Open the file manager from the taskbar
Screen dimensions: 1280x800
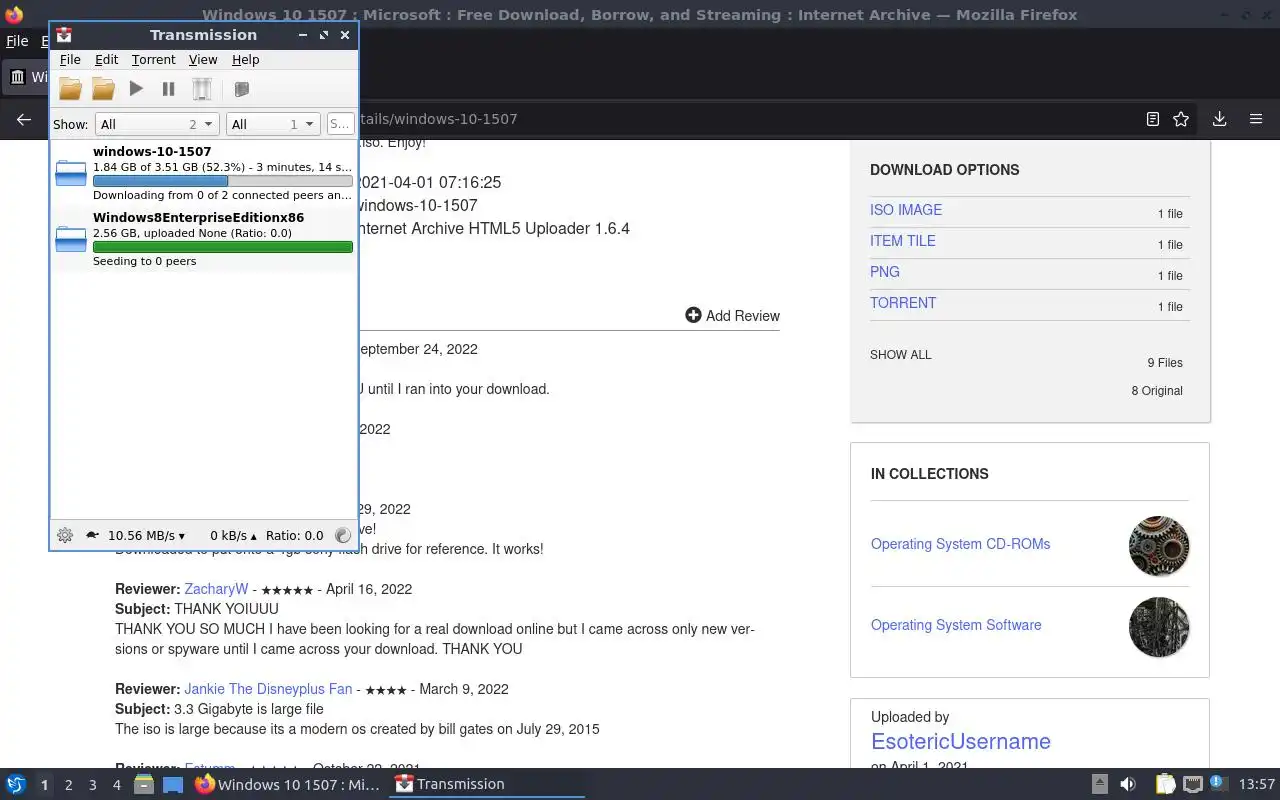(x=143, y=784)
